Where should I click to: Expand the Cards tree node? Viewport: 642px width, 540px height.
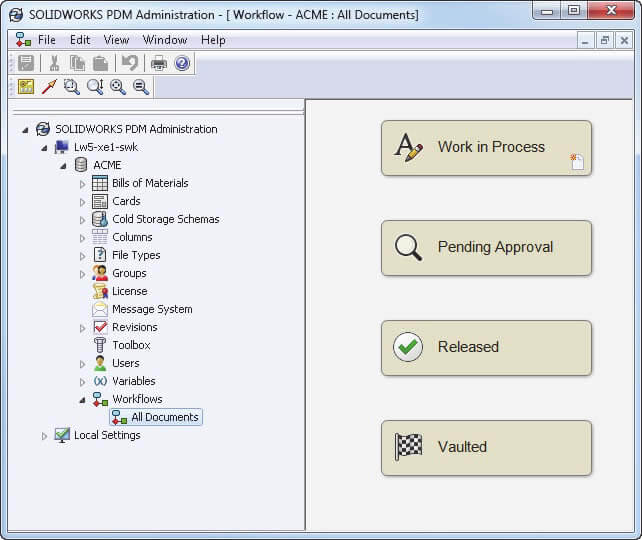pyautogui.click(x=82, y=202)
